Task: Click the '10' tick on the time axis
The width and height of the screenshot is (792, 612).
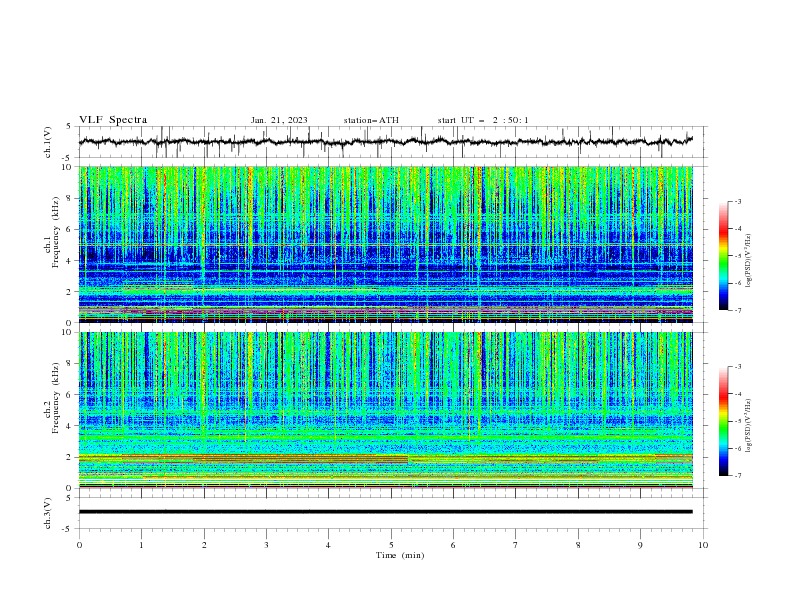Action: click(703, 545)
